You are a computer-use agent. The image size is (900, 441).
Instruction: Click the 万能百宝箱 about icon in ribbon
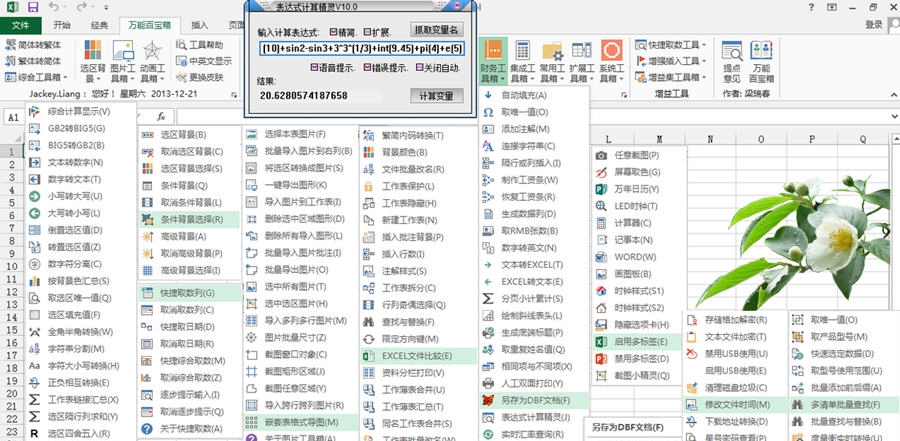click(762, 61)
